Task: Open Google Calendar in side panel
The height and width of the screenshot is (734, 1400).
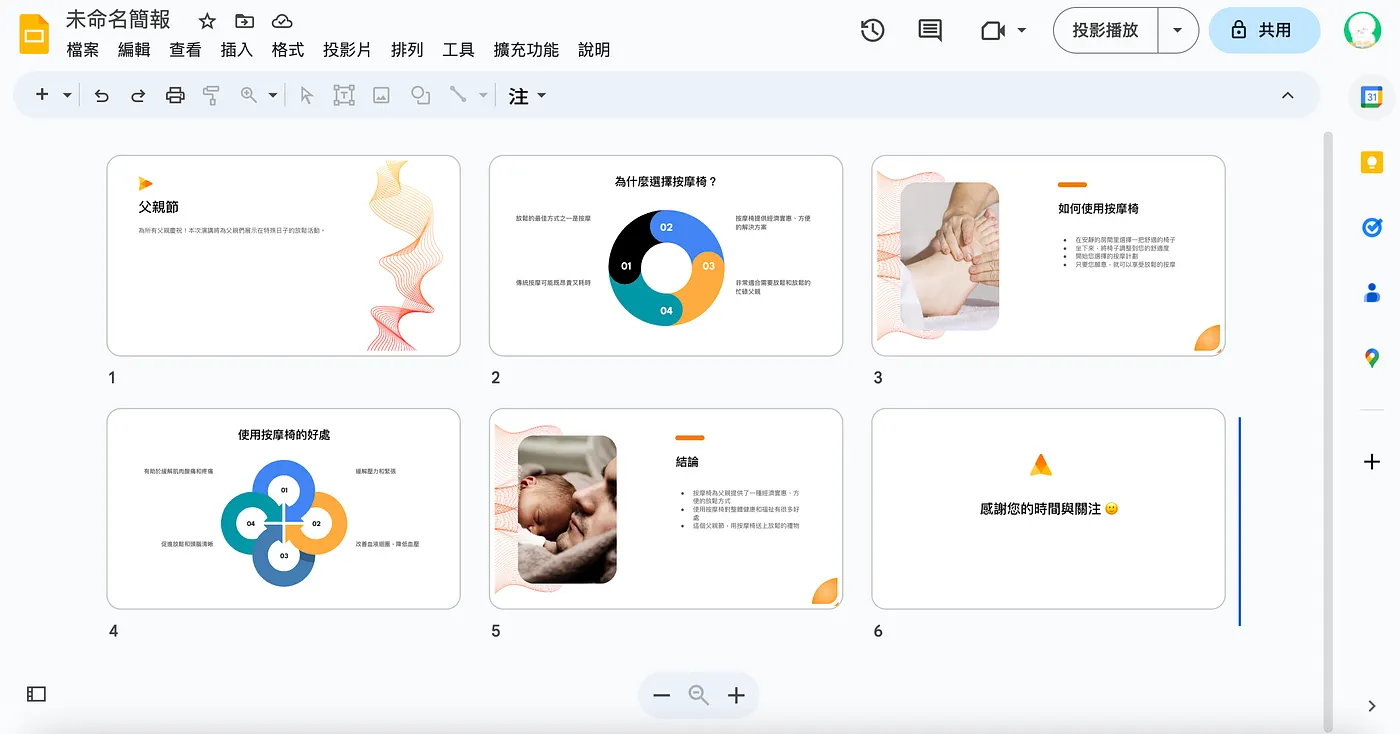Action: point(1372,97)
